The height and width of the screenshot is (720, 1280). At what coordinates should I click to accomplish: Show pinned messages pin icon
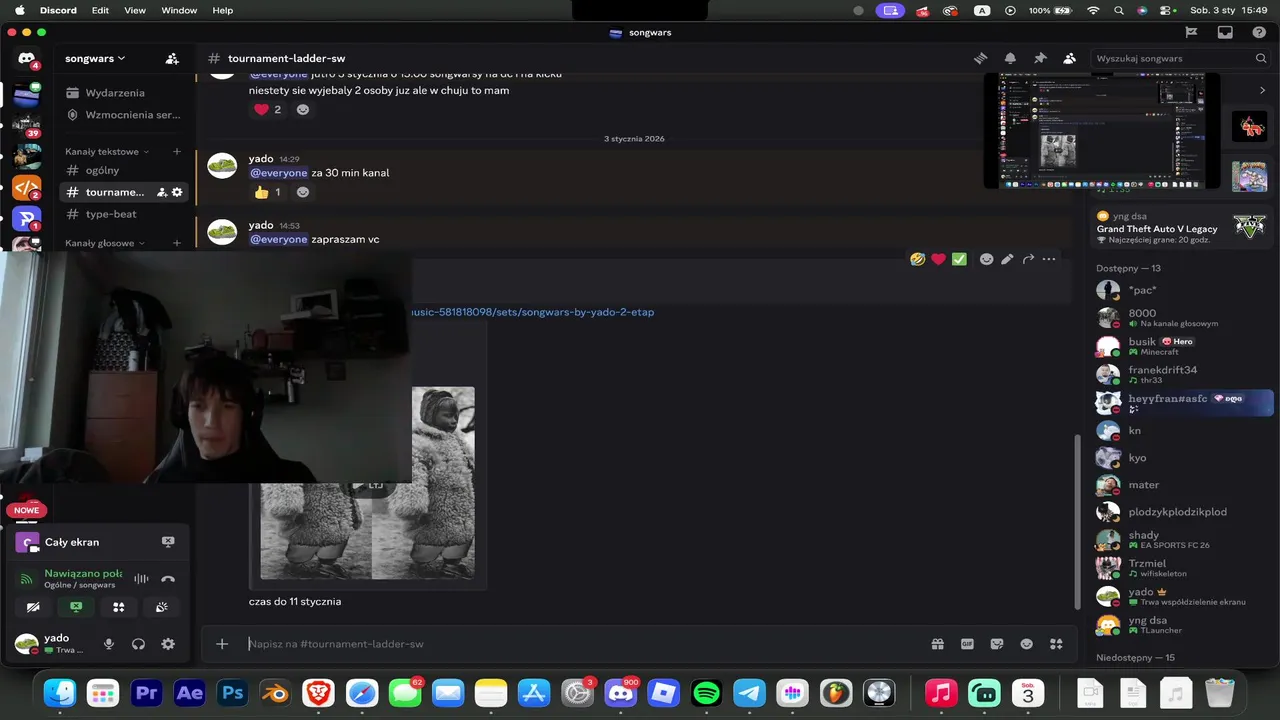[x=1040, y=58]
